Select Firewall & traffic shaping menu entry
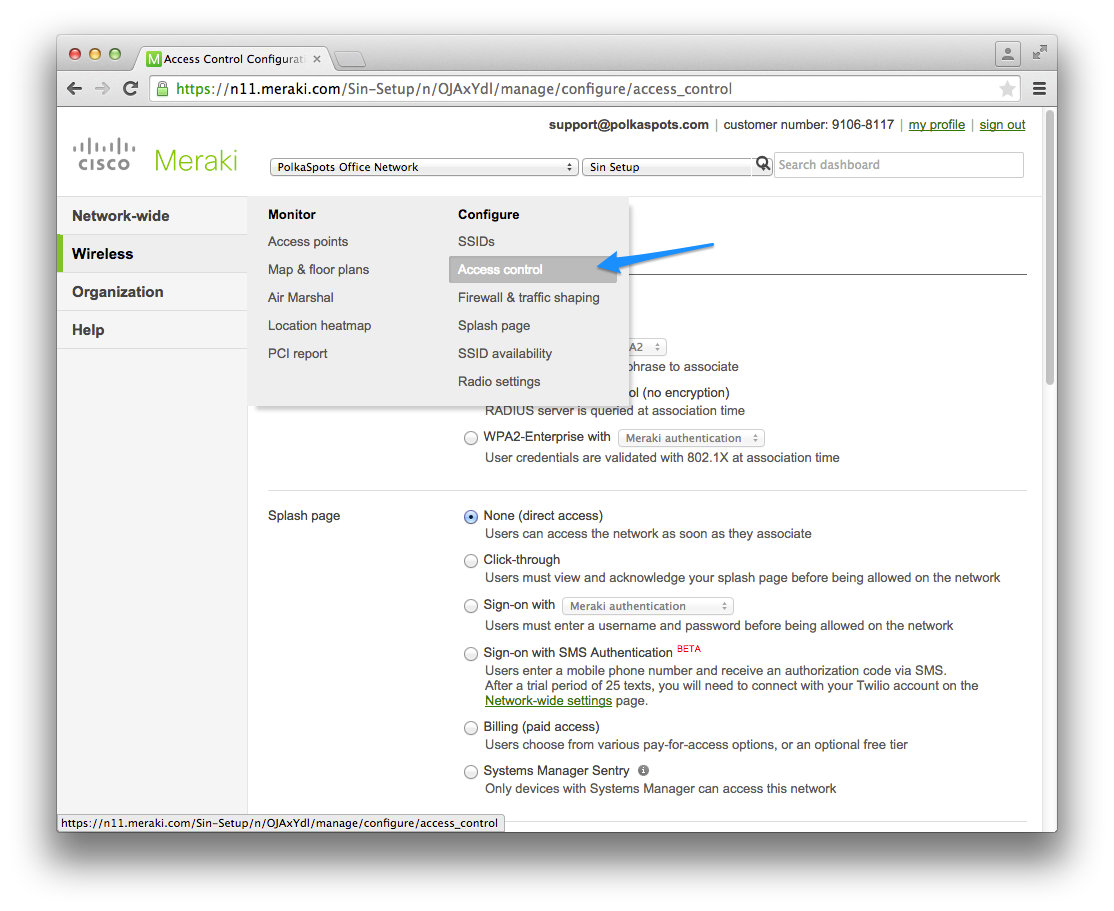Screen dimensions: 1114x911 pyautogui.click(x=529, y=298)
